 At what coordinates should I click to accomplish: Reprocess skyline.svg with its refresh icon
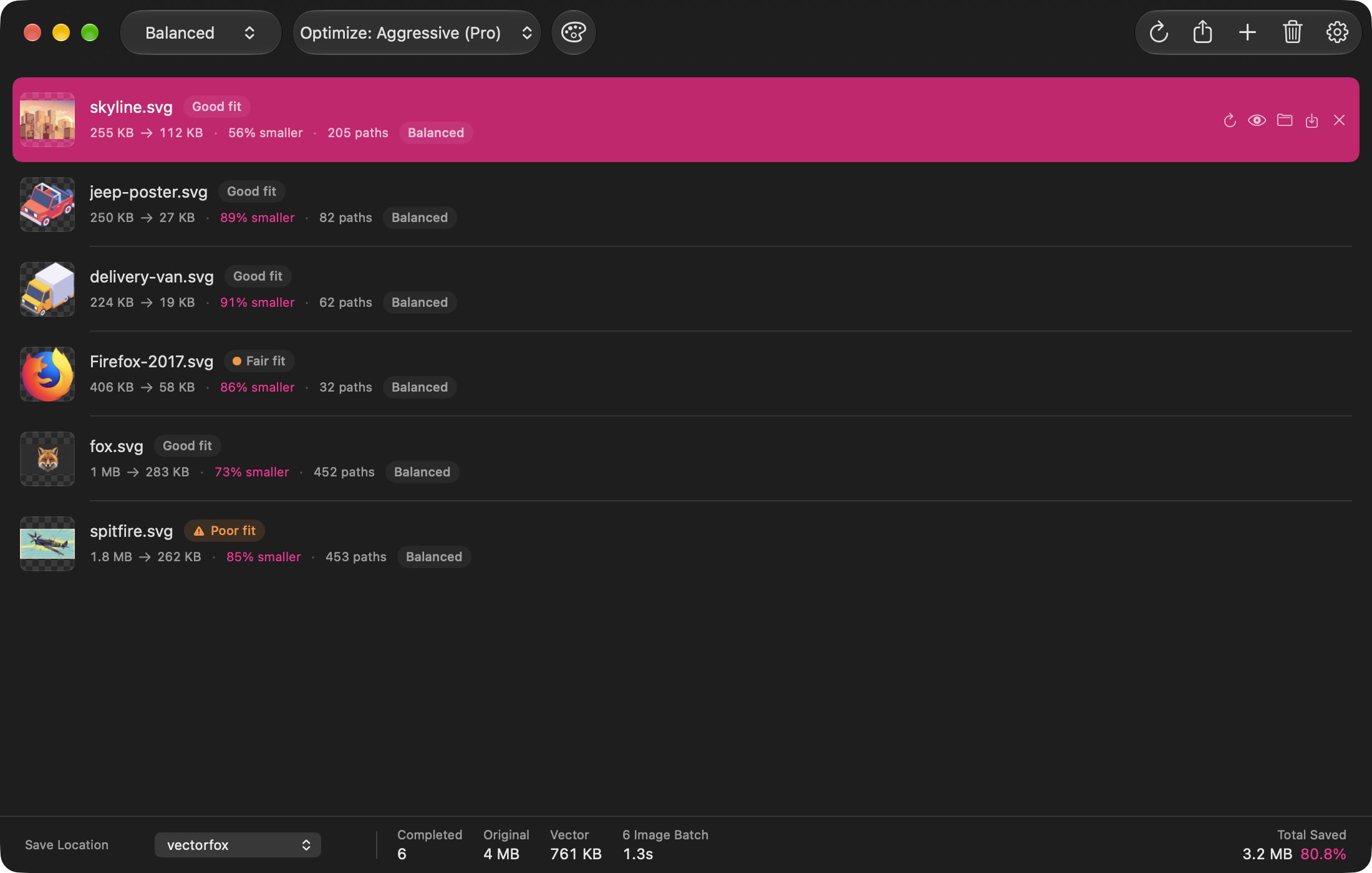click(x=1230, y=120)
